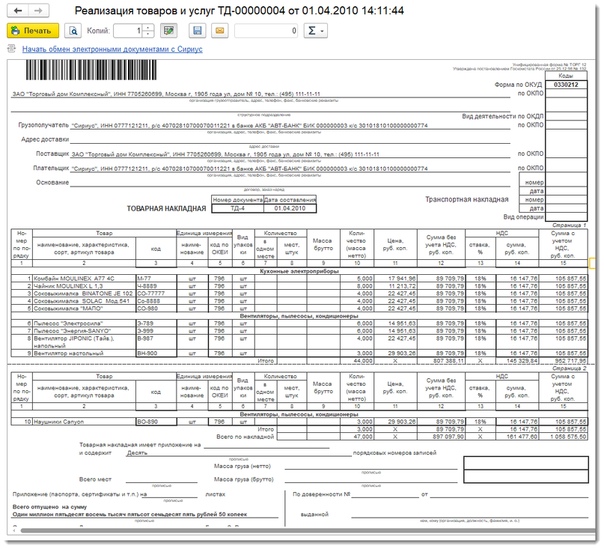Click the document exchange icon beside the link
Viewport: 604px width, 549px height.
(12, 49)
